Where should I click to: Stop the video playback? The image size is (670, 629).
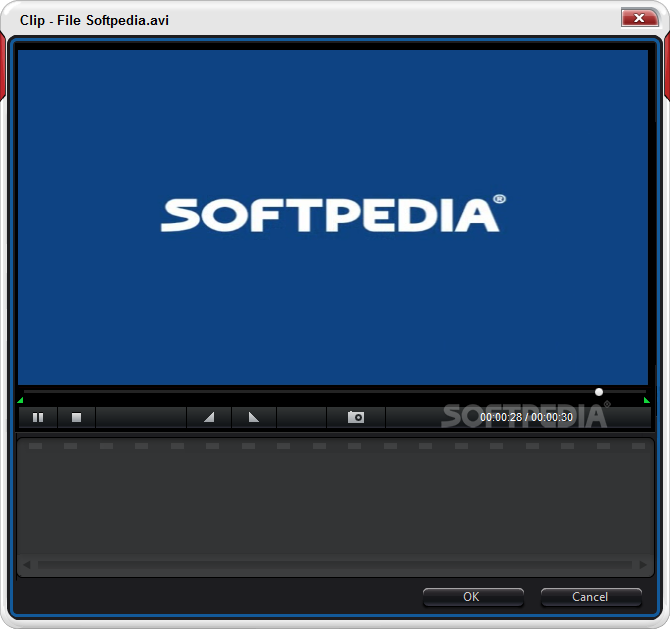(76, 417)
